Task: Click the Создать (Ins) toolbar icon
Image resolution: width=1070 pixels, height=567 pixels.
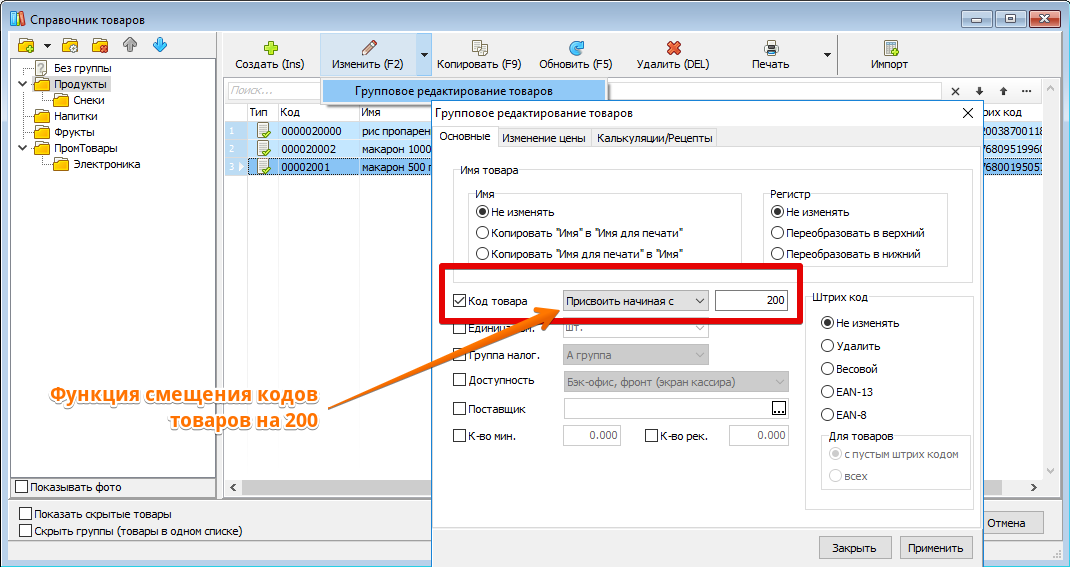Action: [x=270, y=48]
